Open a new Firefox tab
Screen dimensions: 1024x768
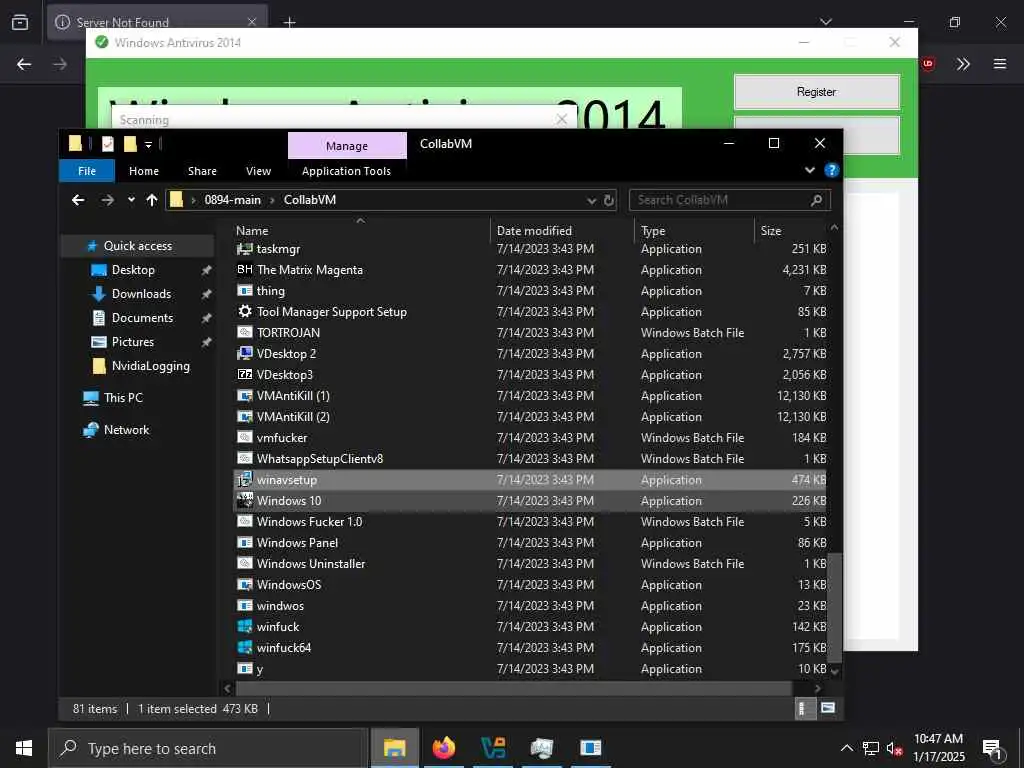click(x=289, y=23)
